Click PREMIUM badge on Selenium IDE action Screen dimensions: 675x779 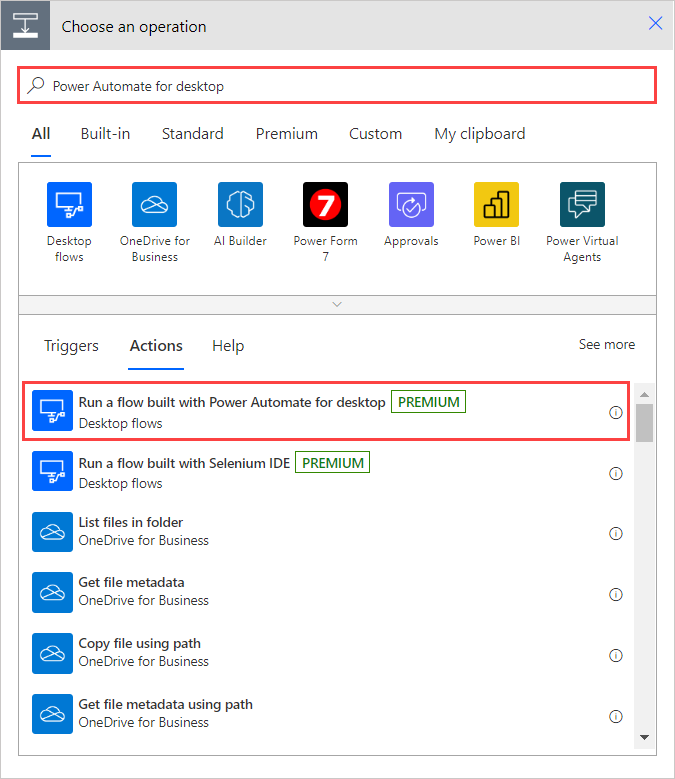(333, 463)
